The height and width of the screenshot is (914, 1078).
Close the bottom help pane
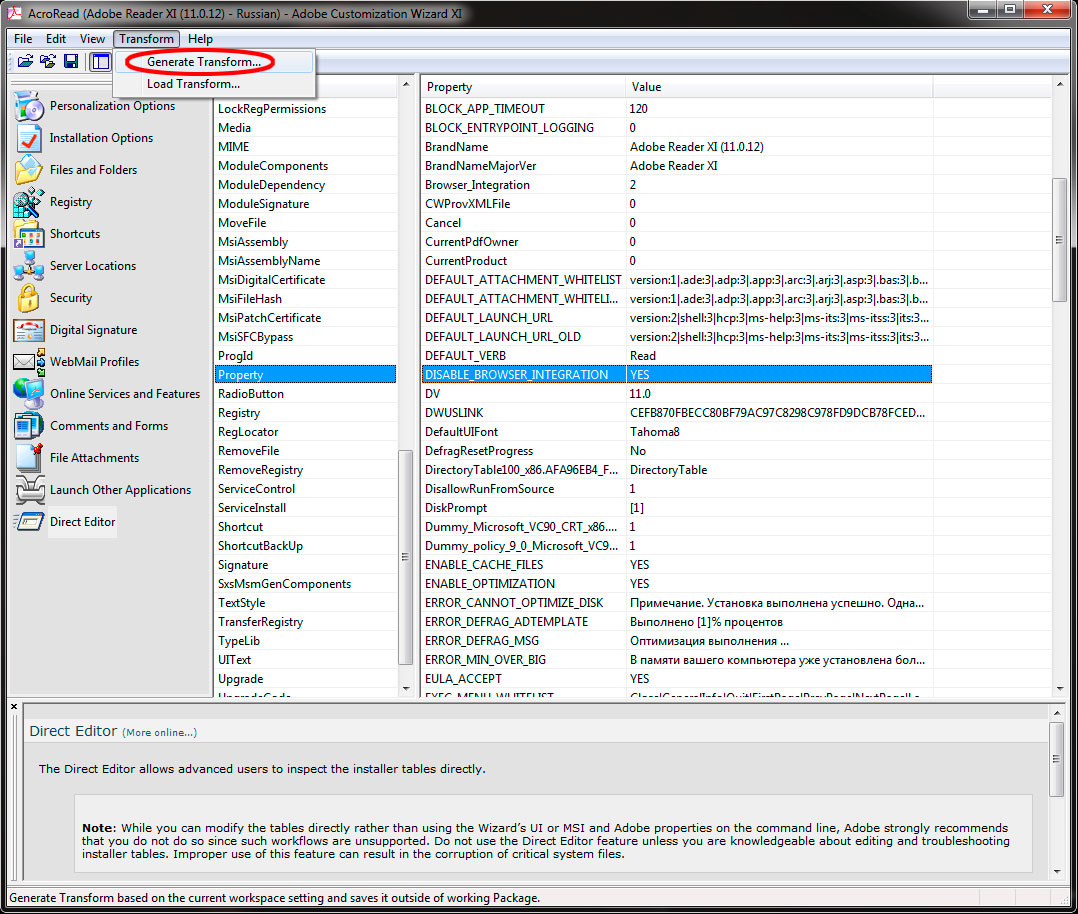14,707
